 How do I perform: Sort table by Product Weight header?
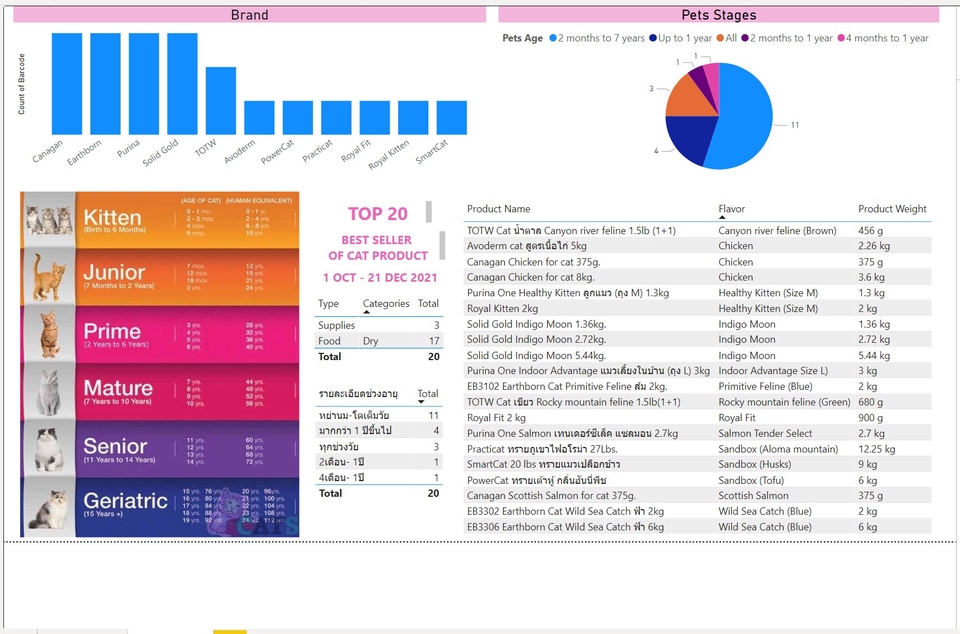tap(892, 209)
